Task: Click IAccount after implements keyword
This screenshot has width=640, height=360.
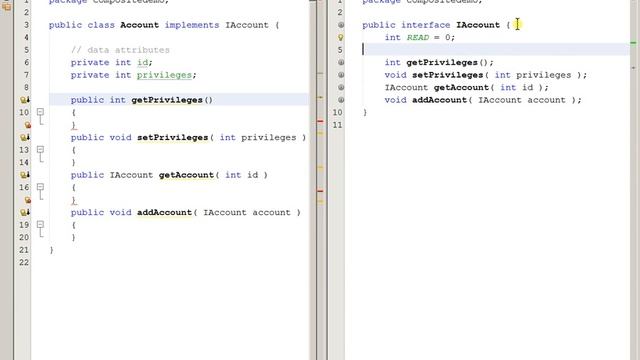Action: tap(247, 25)
